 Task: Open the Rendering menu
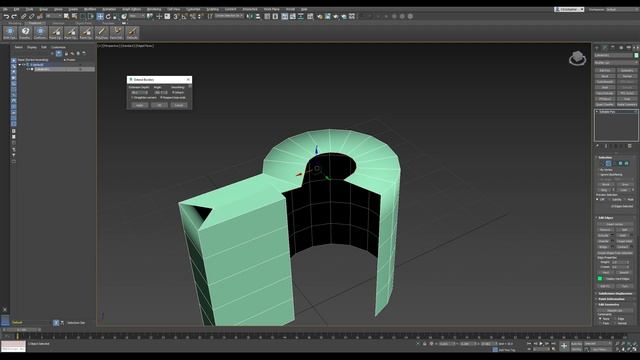pyautogui.click(x=154, y=9)
